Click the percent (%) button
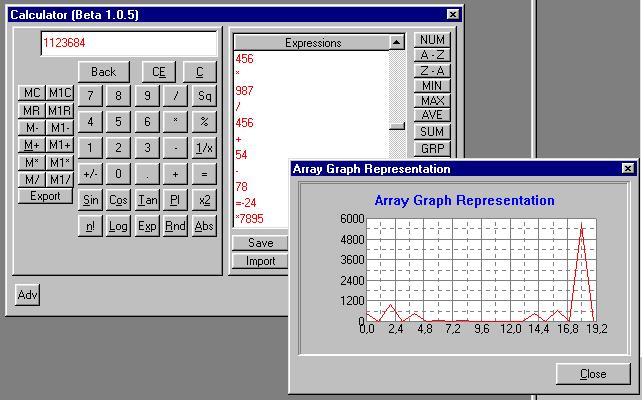The image size is (642, 400). 204,122
